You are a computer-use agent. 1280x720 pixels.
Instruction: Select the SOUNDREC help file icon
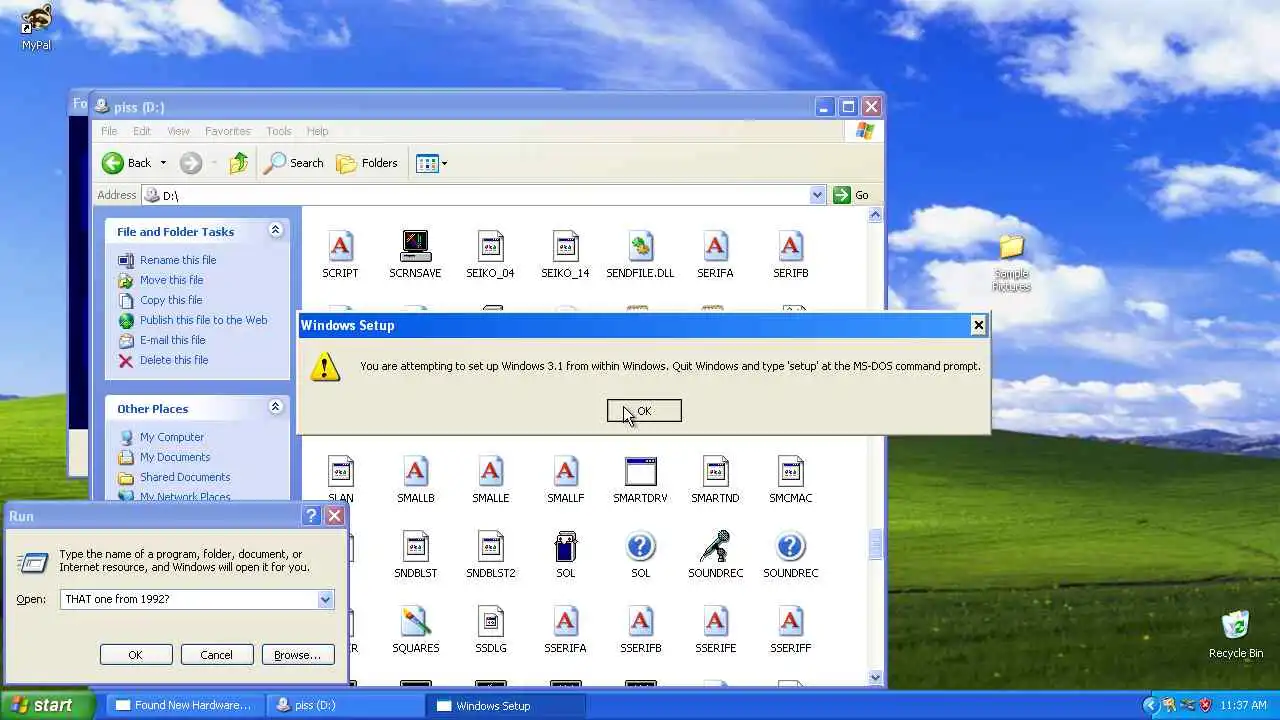790,546
